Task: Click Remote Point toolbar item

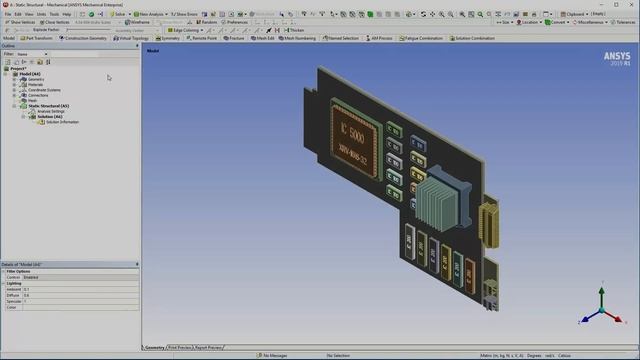Action: pyautogui.click(x=201, y=38)
